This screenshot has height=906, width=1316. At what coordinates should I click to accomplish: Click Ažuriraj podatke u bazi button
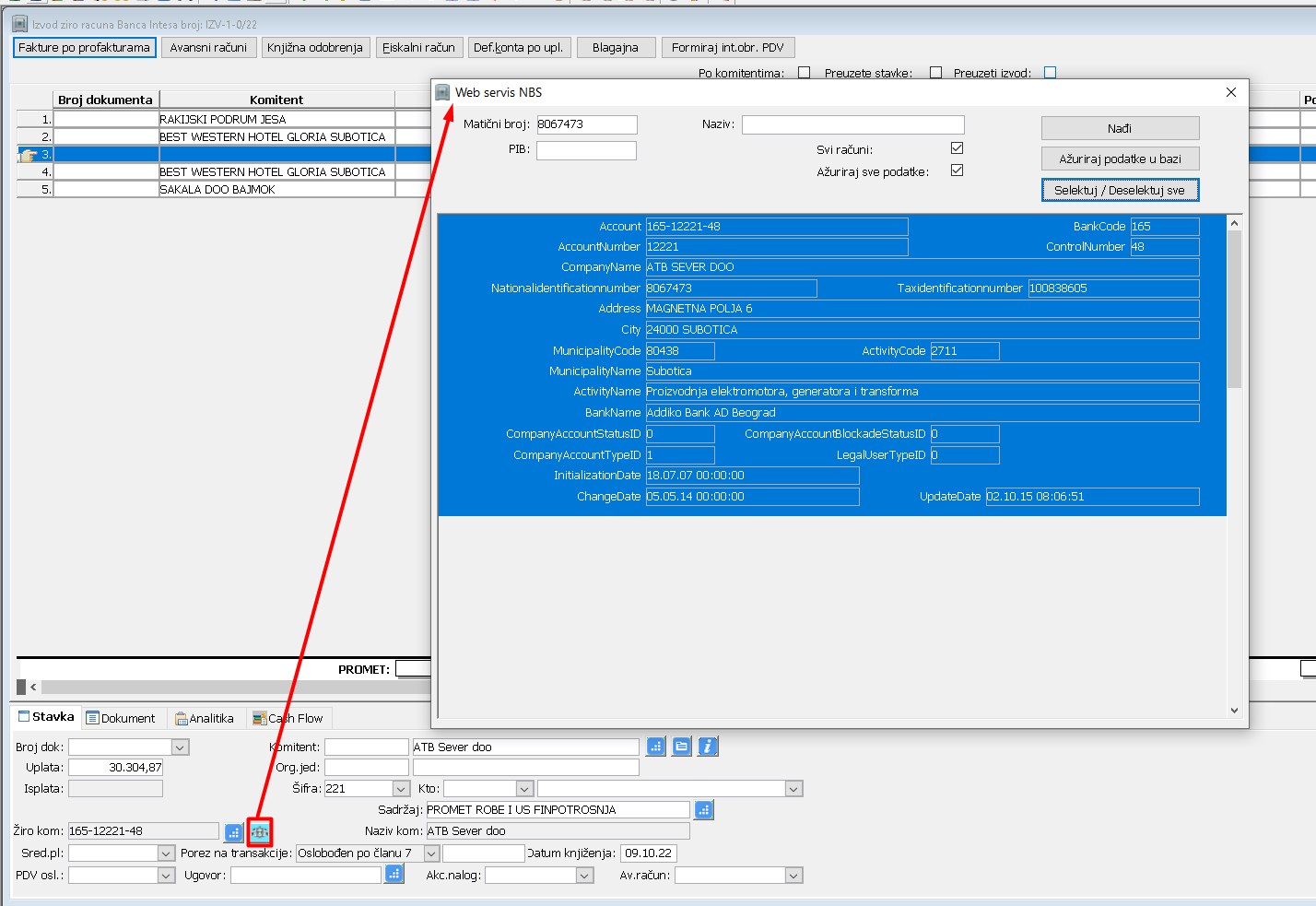point(1120,159)
